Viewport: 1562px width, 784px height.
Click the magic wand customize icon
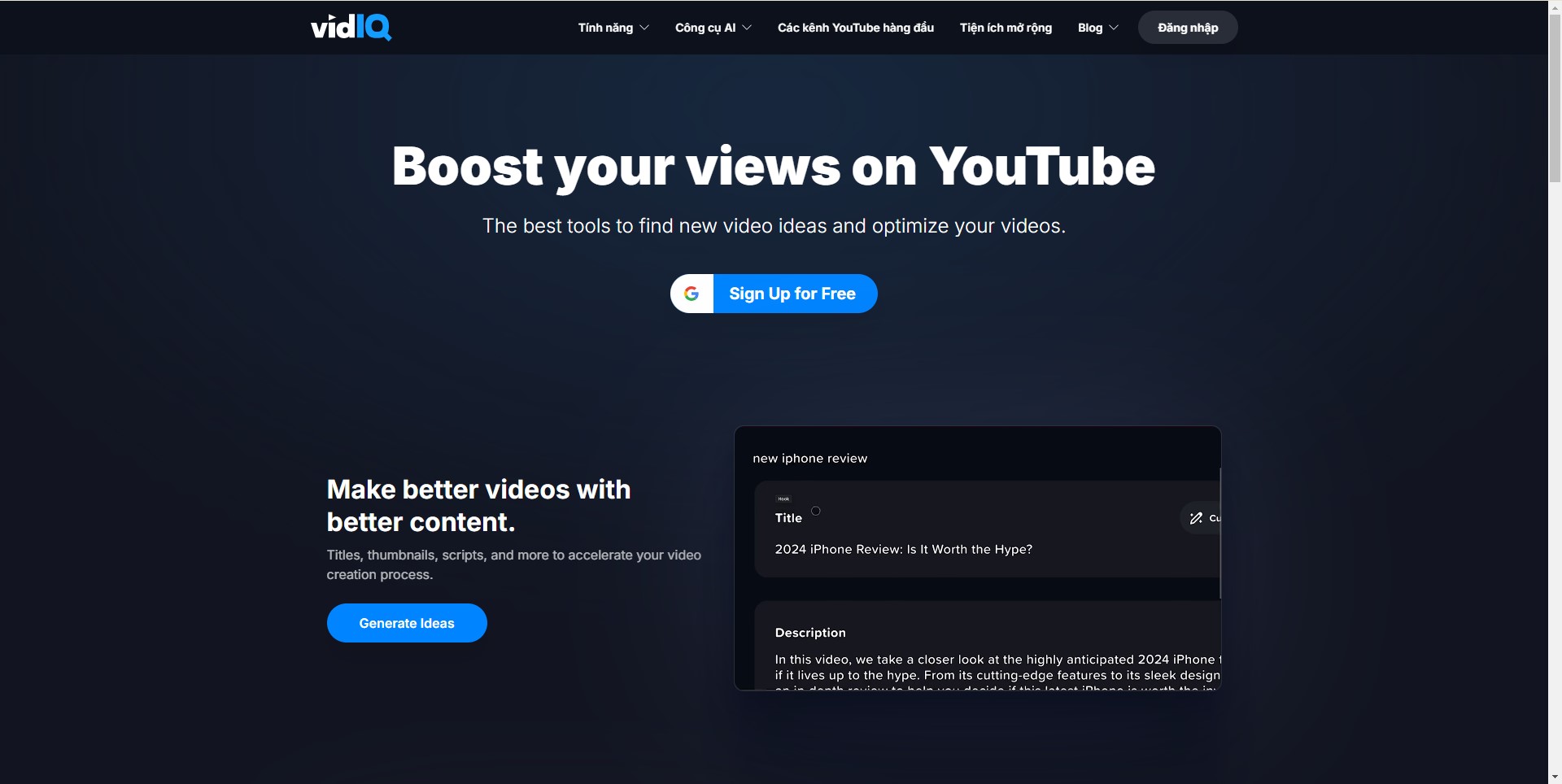click(x=1195, y=518)
